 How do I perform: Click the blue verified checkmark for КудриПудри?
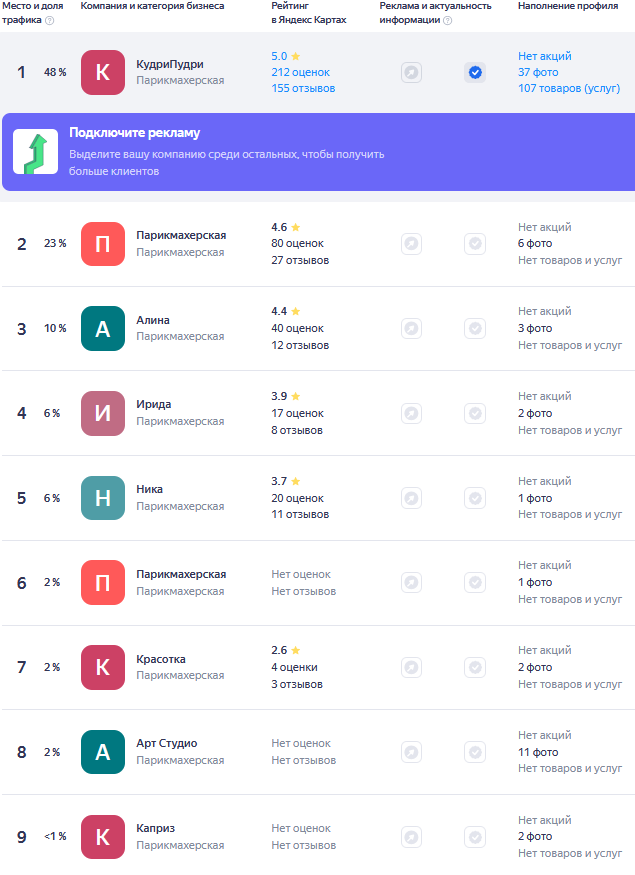coord(475,72)
